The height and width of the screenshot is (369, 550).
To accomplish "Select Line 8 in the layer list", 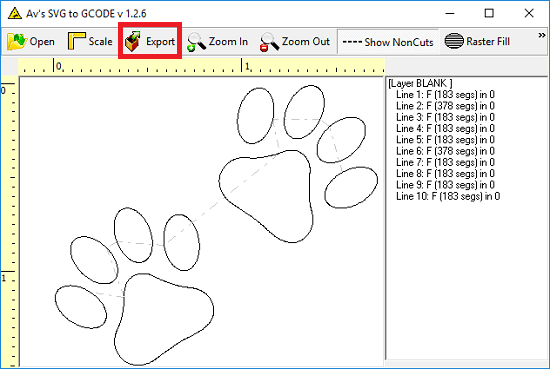I will click(445, 174).
